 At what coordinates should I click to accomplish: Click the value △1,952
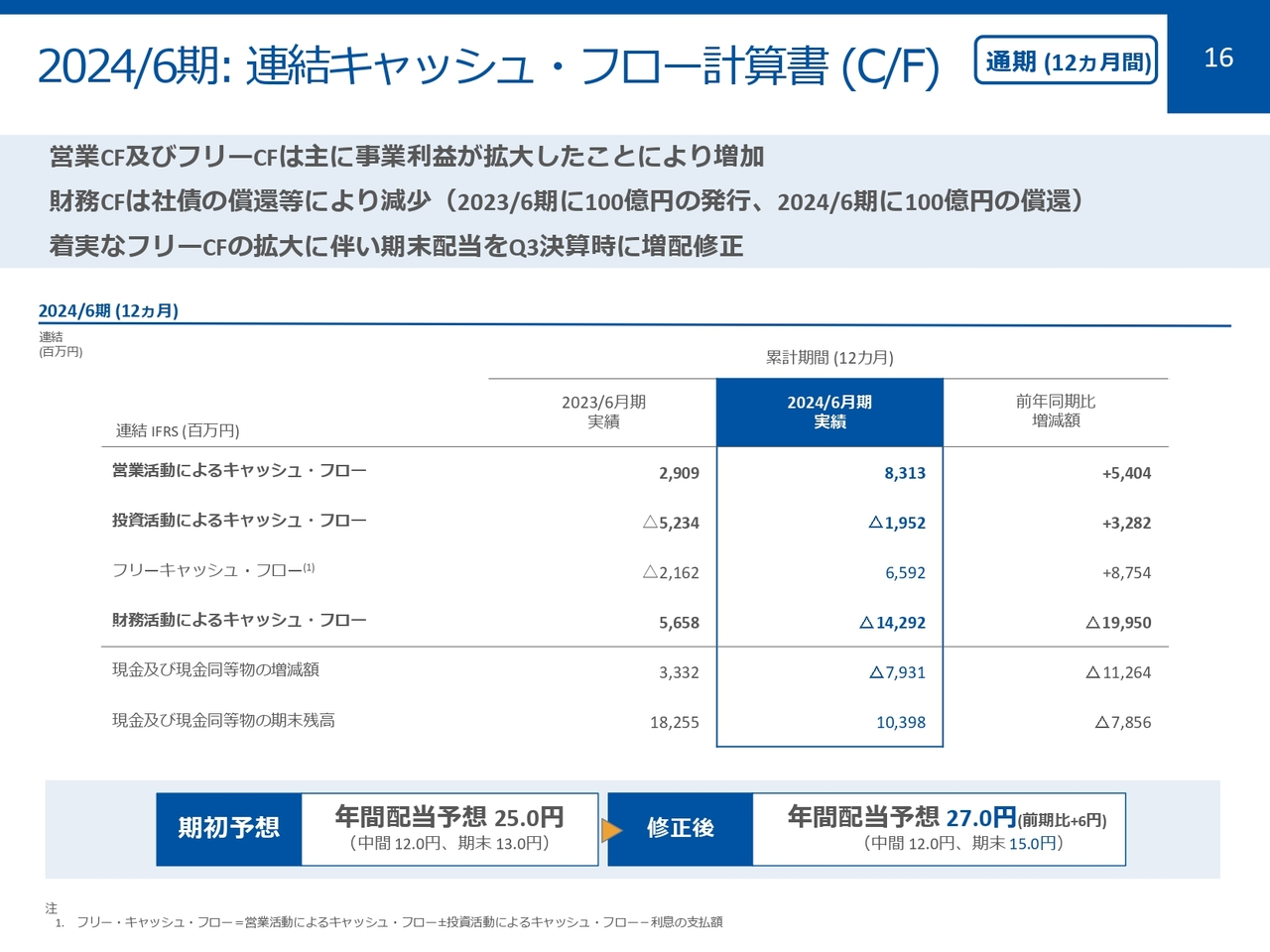[897, 524]
